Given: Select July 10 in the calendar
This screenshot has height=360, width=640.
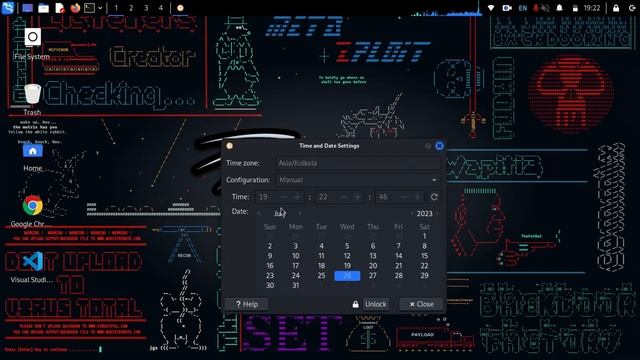Looking at the screenshot, I should (296, 256).
